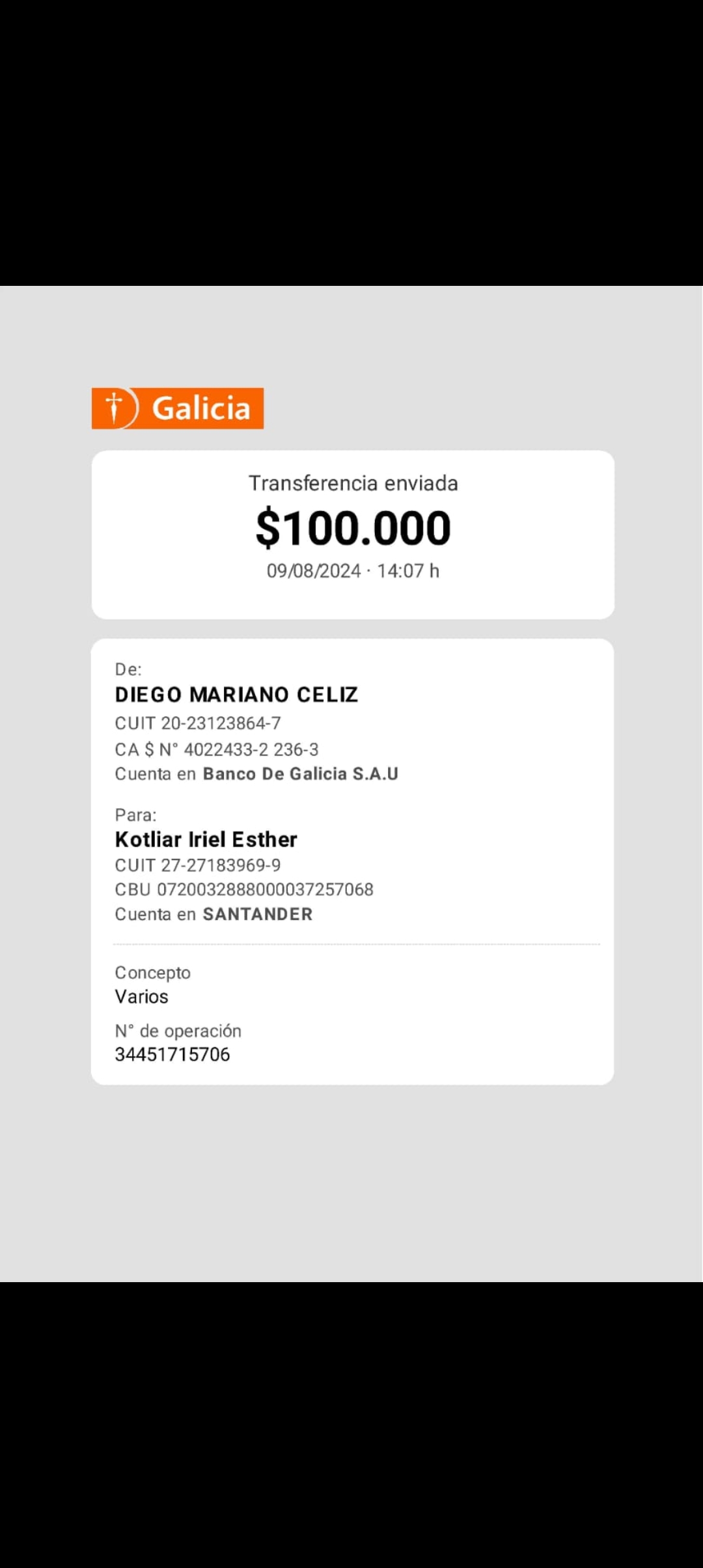Select the Varios concept value

[x=141, y=997]
